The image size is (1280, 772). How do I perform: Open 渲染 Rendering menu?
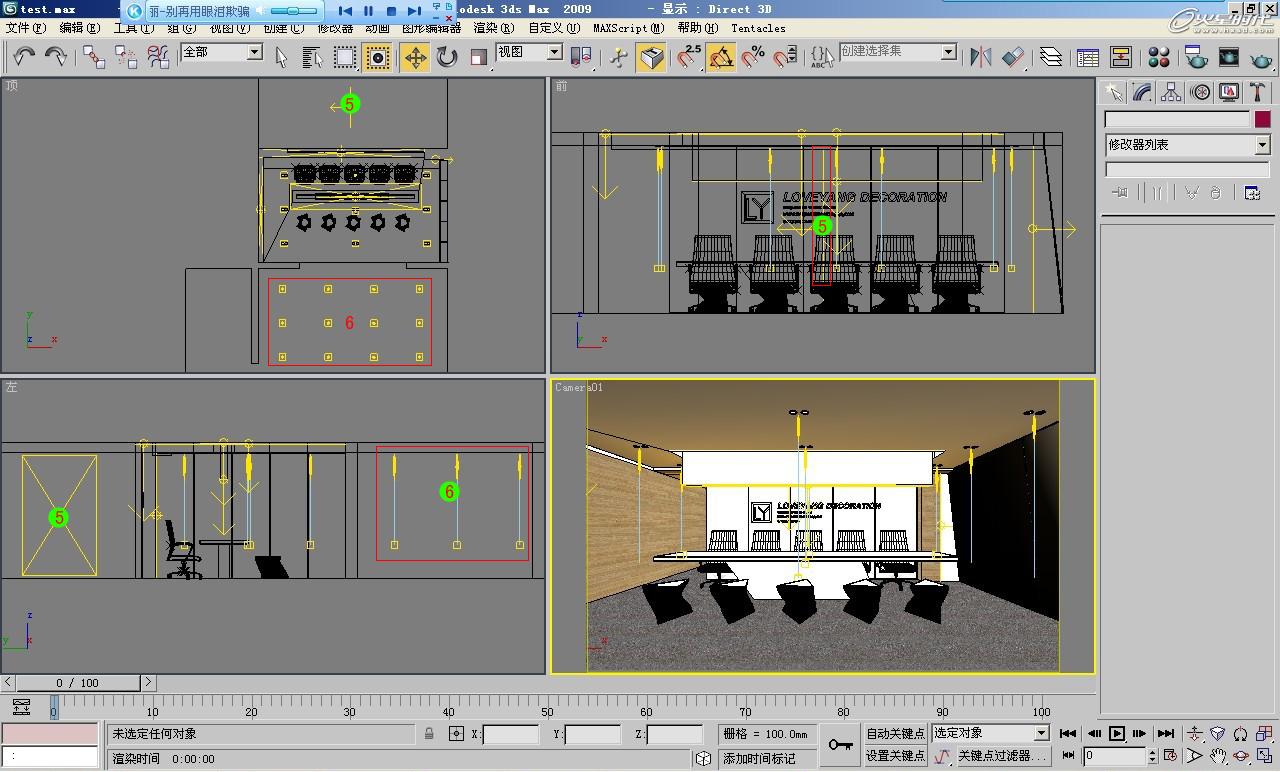coord(493,28)
